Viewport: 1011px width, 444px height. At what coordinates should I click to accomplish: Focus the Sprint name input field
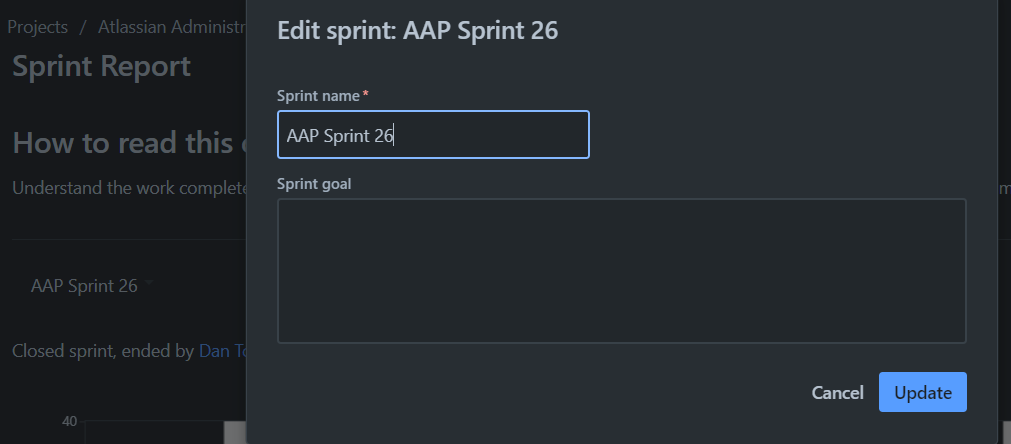[x=433, y=135]
